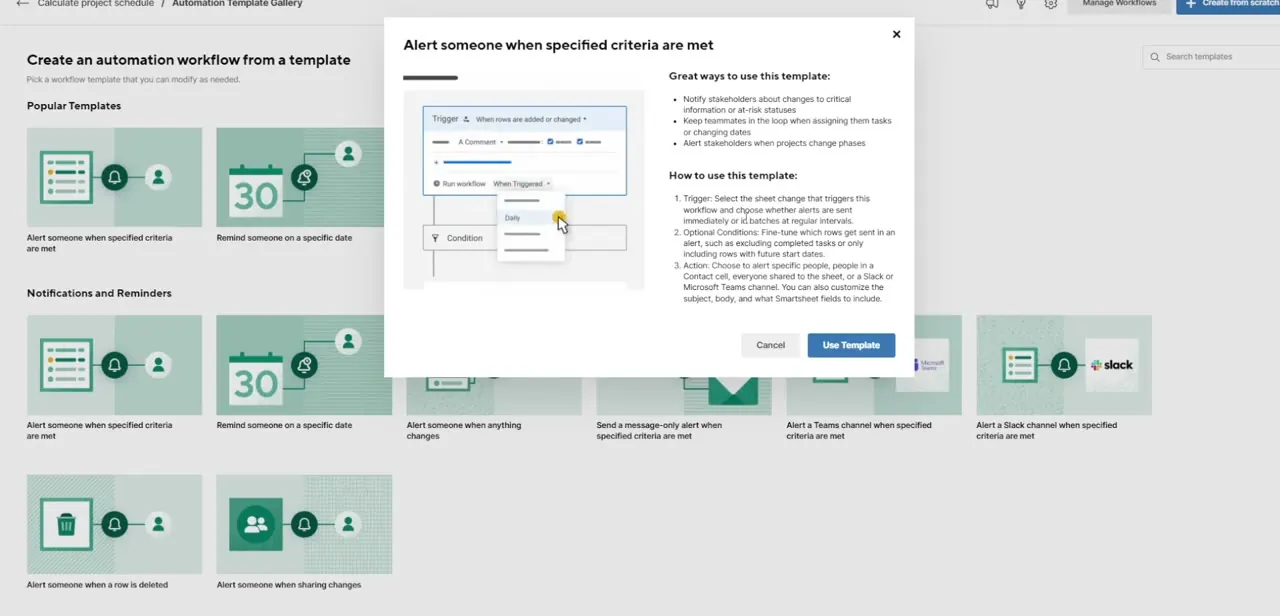Click Cancel in the template dialog
This screenshot has height=616, width=1280.
[770, 345]
